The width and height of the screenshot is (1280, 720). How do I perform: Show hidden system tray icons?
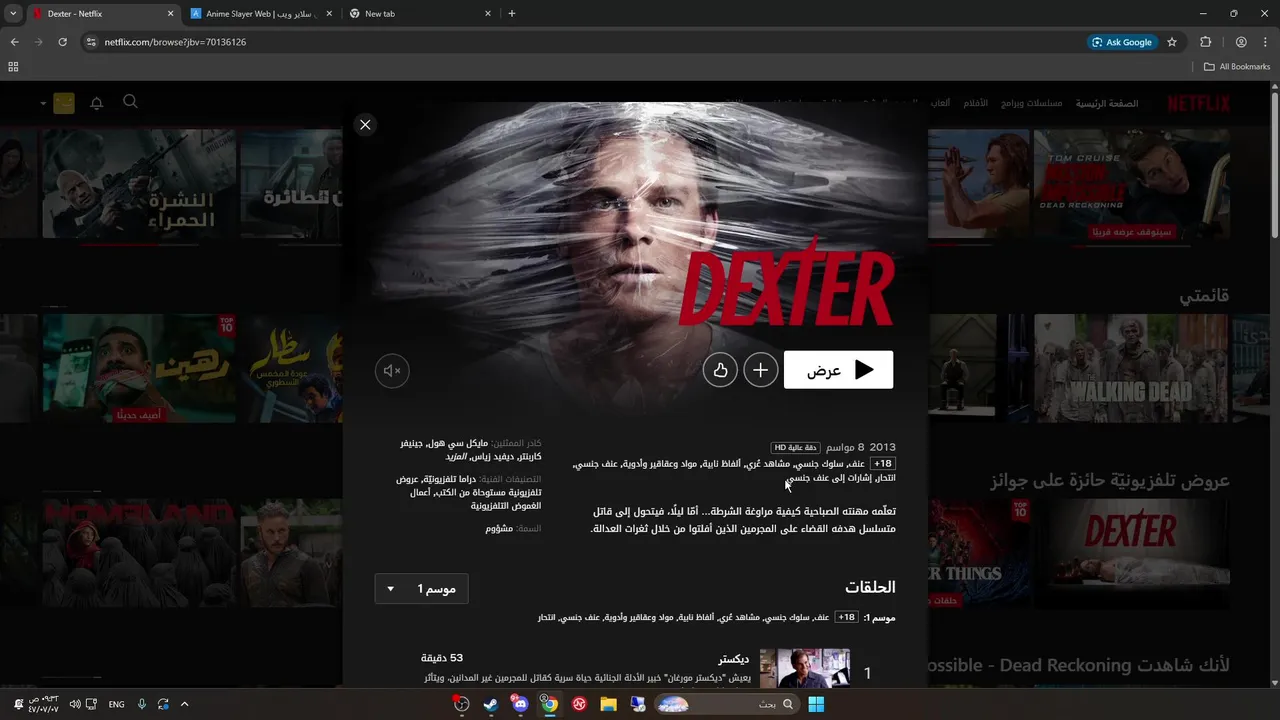[x=184, y=704]
